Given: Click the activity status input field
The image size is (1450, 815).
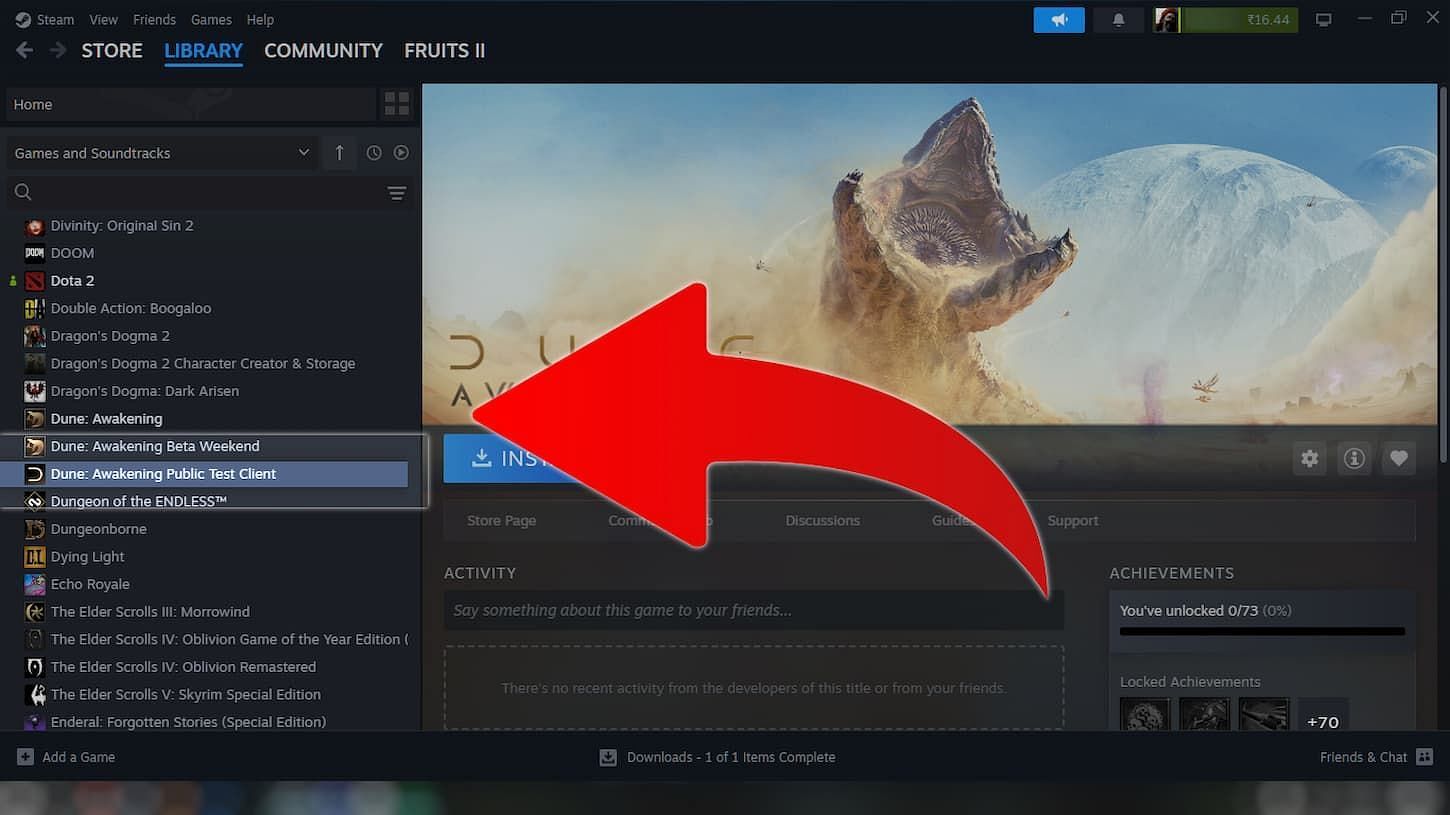Looking at the screenshot, I should [754, 610].
